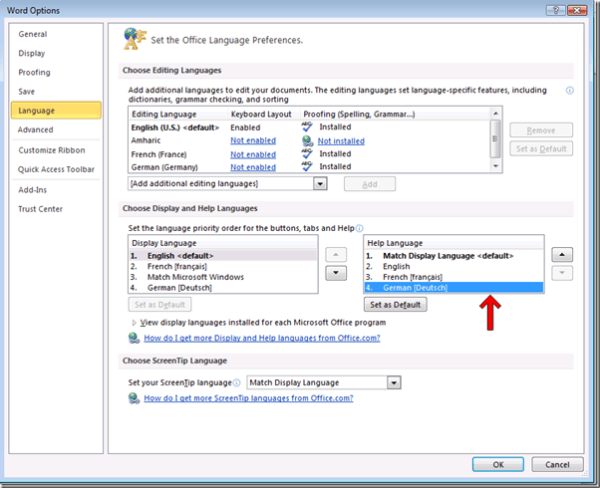Open the Add additional editing languages dropdown

click(x=320, y=184)
